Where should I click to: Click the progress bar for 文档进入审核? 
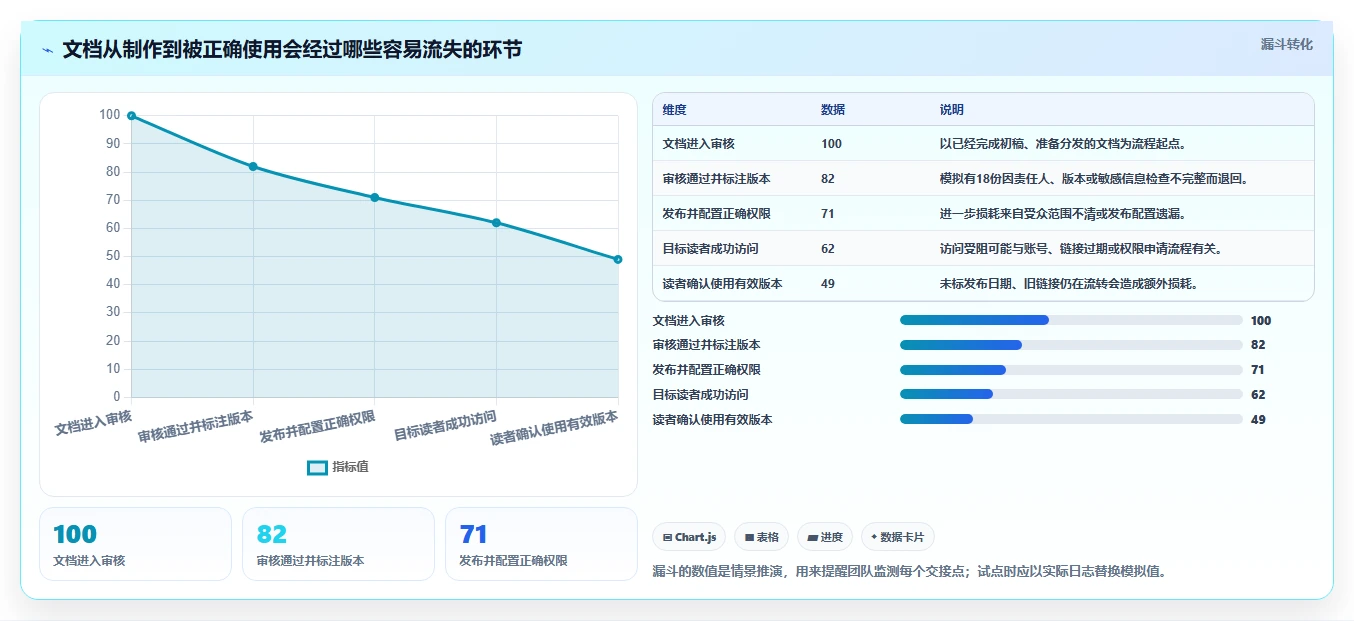pos(1071,320)
